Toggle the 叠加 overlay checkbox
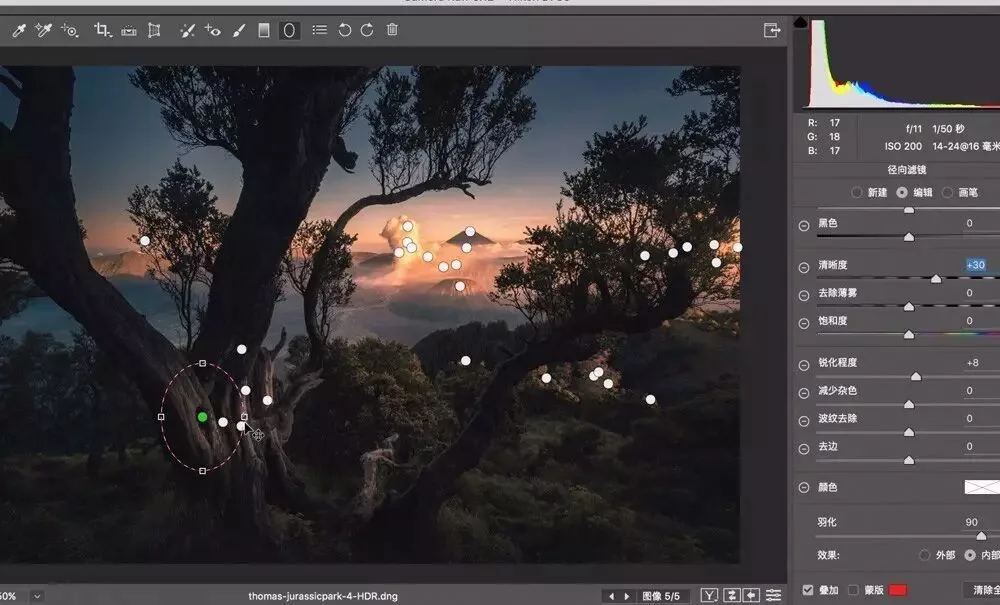1000x605 pixels. [x=808, y=590]
